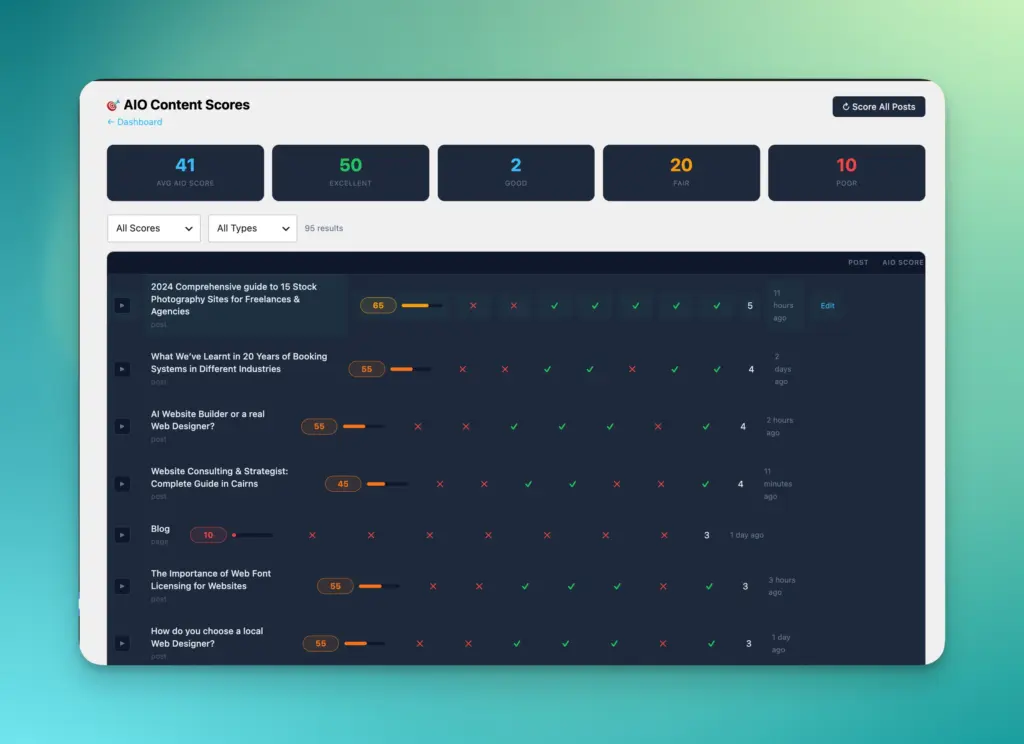Click first red X in Blog row
This screenshot has height=744, width=1024.
click(x=312, y=535)
